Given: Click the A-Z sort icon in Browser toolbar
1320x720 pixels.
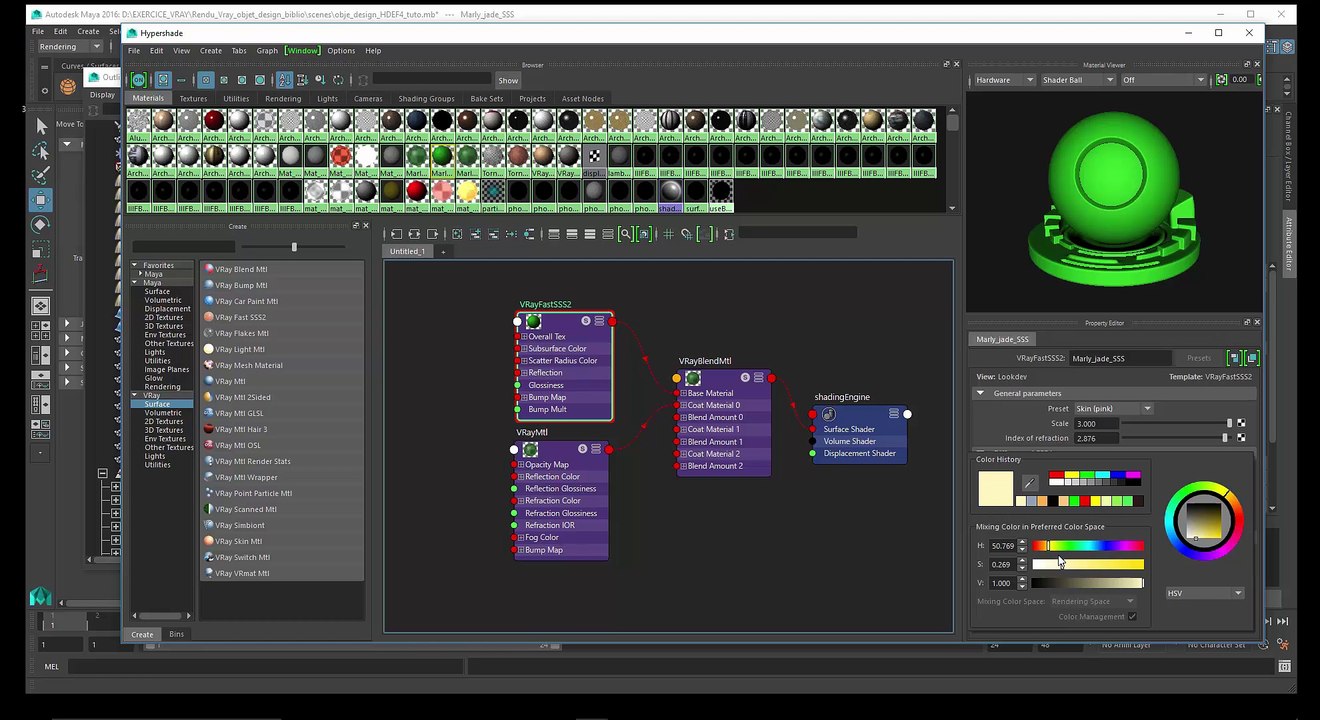Looking at the screenshot, I should [x=284, y=80].
